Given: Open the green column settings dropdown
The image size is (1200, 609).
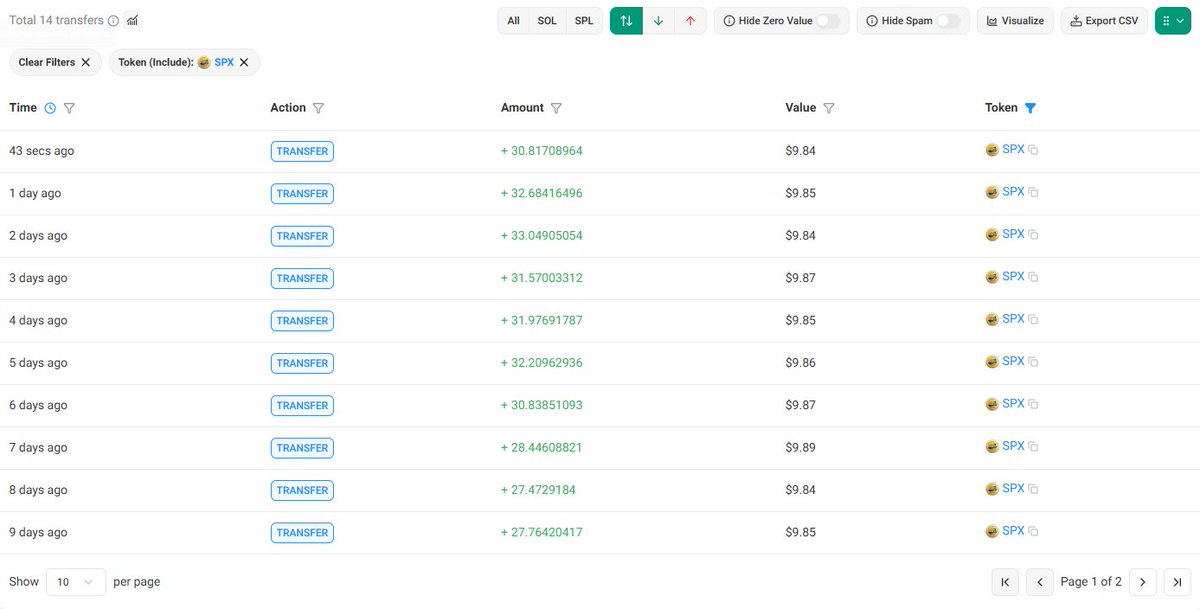Looking at the screenshot, I should tap(1173, 21).
